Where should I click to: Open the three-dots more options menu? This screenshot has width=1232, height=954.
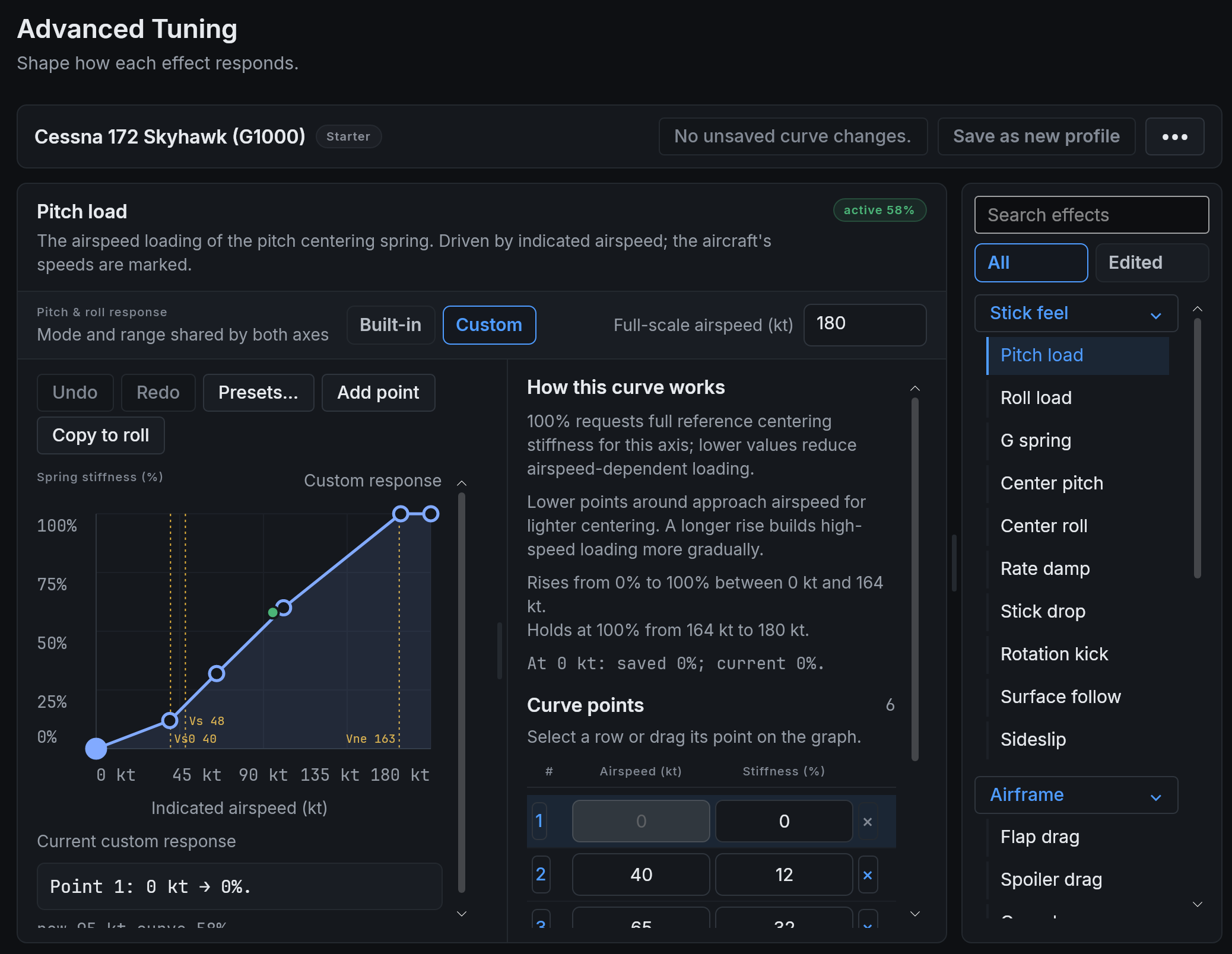click(x=1174, y=136)
